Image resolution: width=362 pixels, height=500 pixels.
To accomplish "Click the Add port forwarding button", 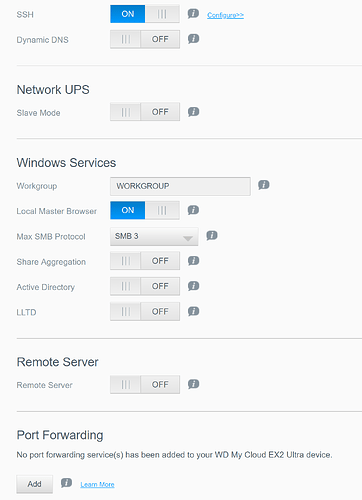I will coord(35,484).
